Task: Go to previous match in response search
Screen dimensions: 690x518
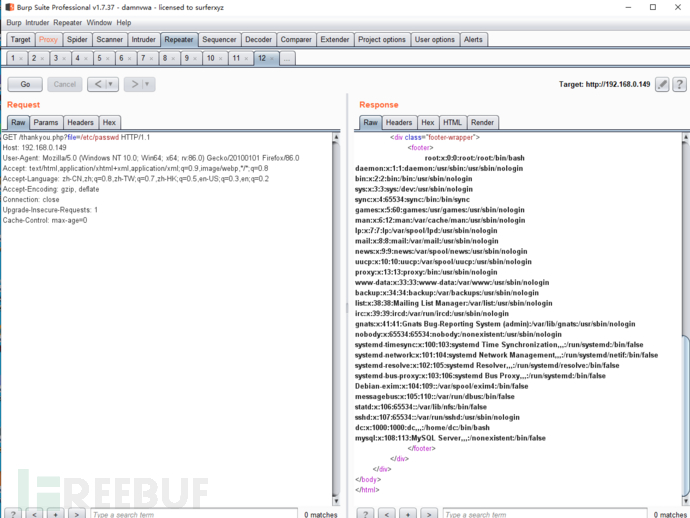Action: coord(386,514)
